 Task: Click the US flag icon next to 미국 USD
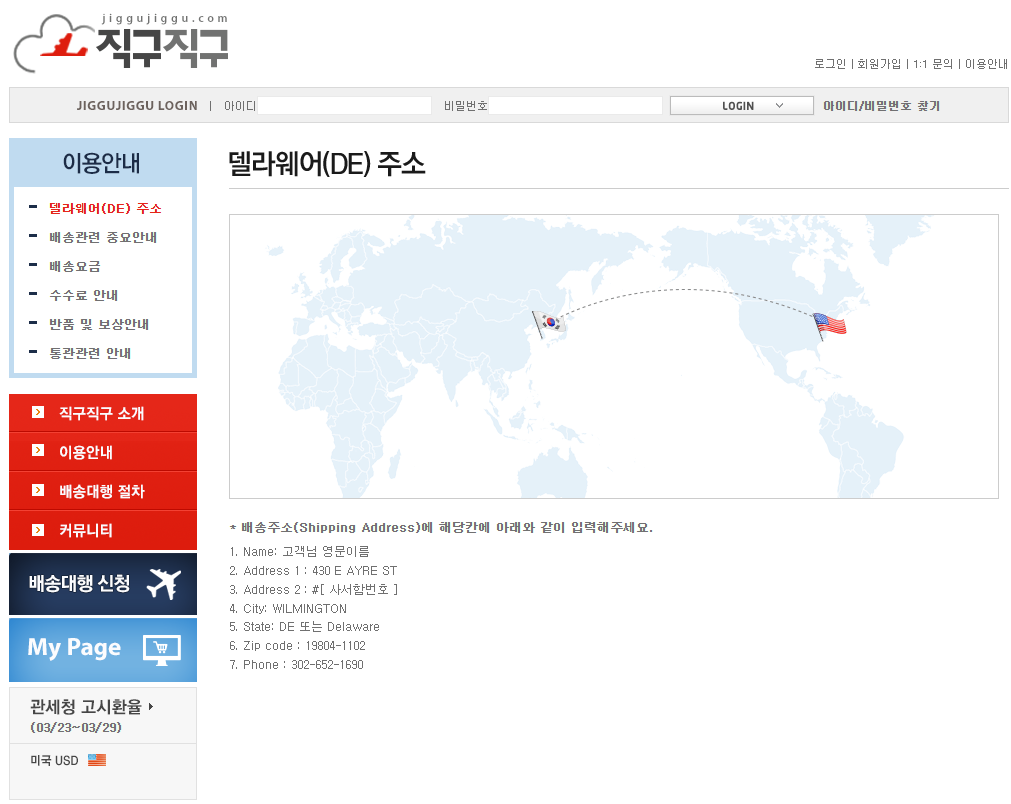(x=96, y=759)
